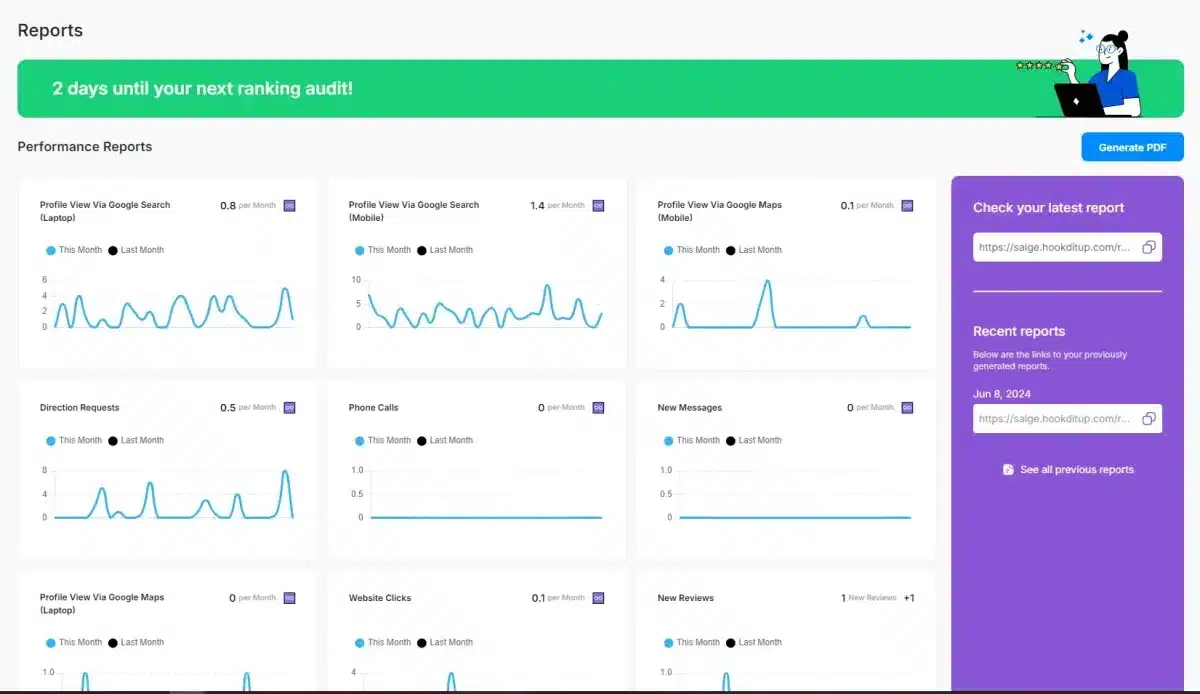This screenshot has height=694, width=1200.
Task: Click purple icon on Profile View Google Maps (Mobile) card
Action: tap(908, 206)
